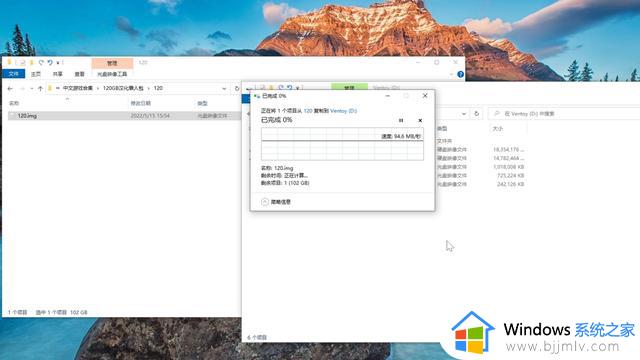Click the properties quick access icon in 120 window
The width and height of the screenshot is (640, 360).
click(23, 62)
